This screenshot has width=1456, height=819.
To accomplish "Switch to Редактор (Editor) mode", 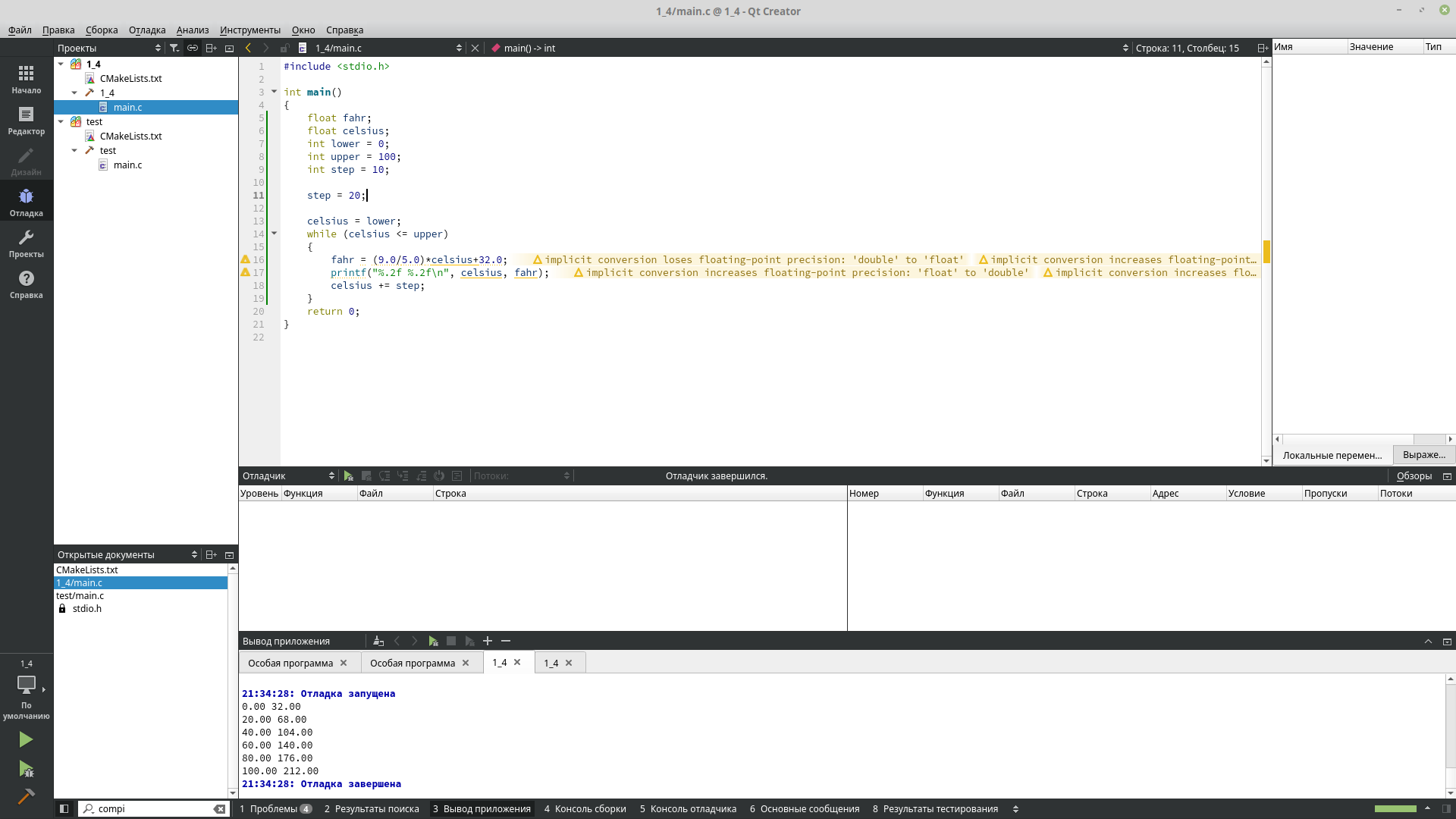I will click(27, 120).
